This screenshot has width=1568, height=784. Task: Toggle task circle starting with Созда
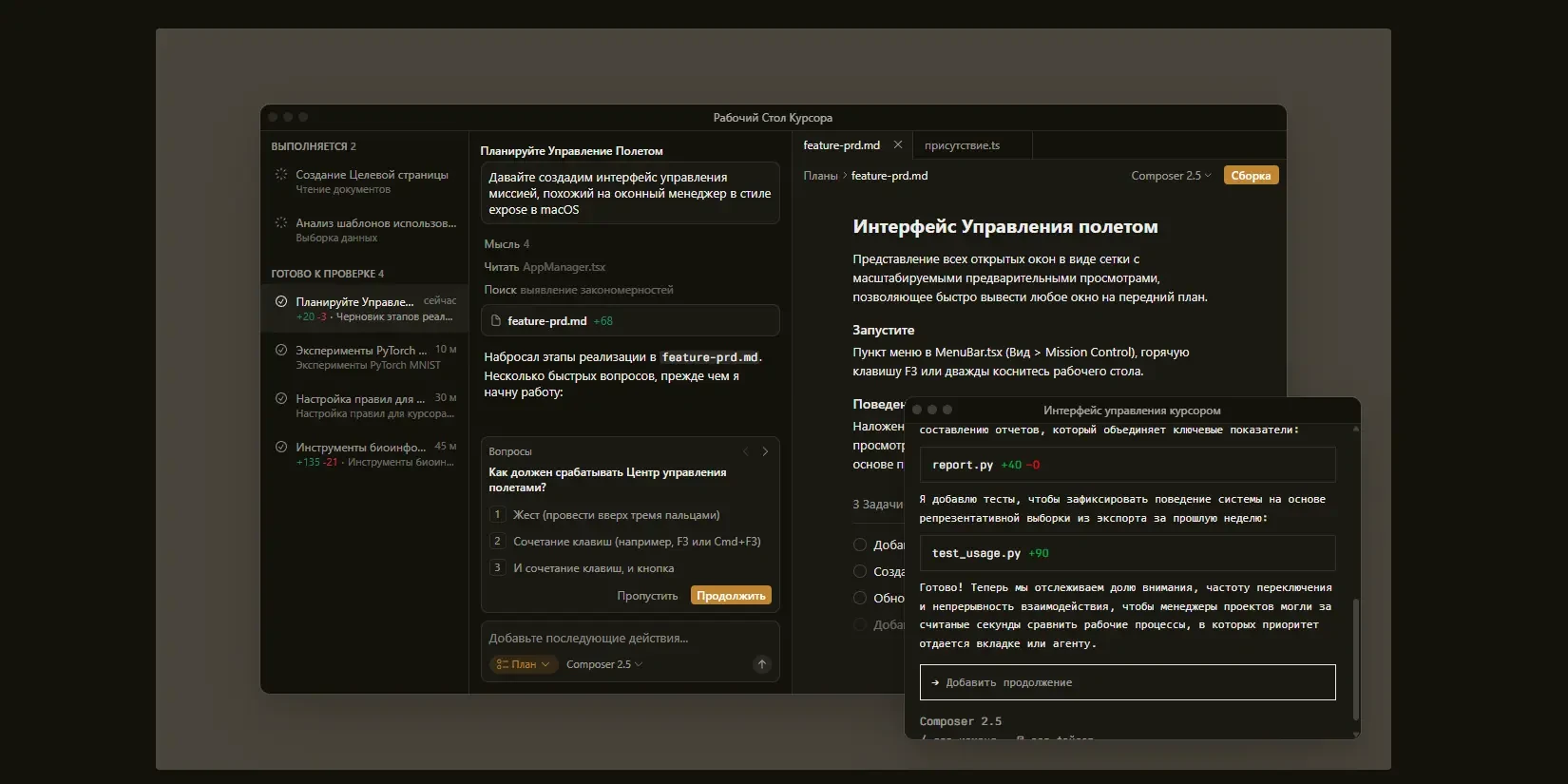[860, 571]
